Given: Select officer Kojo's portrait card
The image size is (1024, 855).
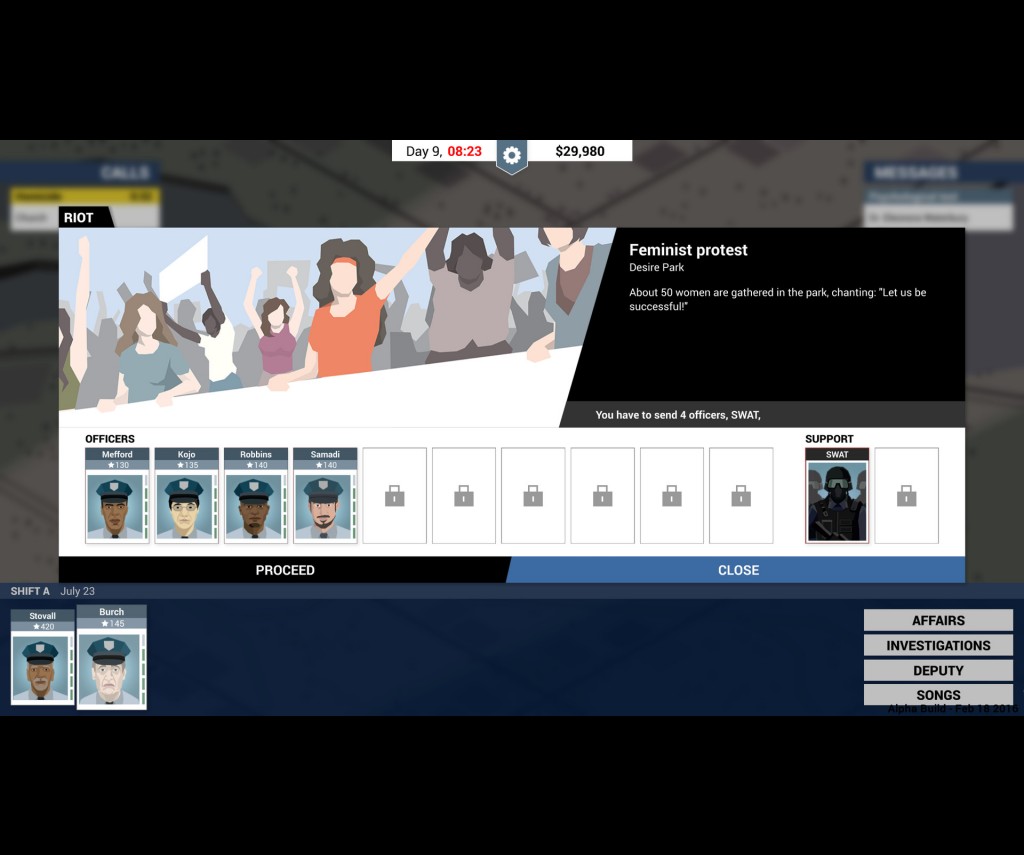Looking at the screenshot, I should click(187, 496).
